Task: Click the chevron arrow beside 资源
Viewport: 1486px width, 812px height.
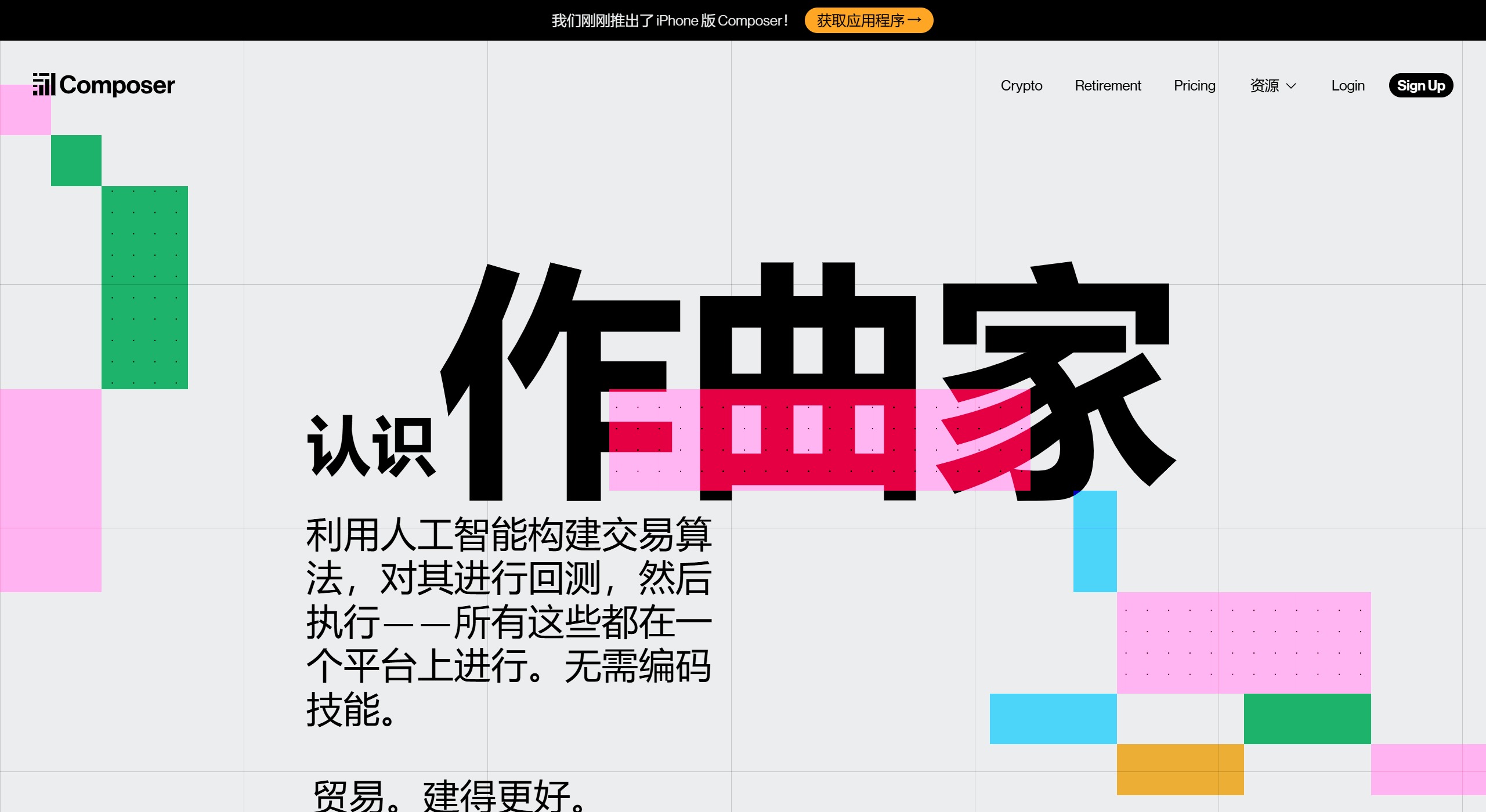Action: tap(1291, 86)
